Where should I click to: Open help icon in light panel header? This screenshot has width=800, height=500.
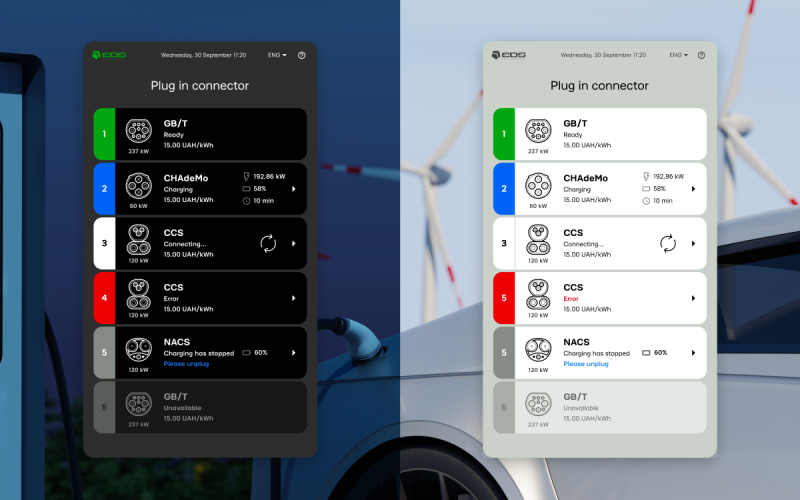click(x=702, y=55)
